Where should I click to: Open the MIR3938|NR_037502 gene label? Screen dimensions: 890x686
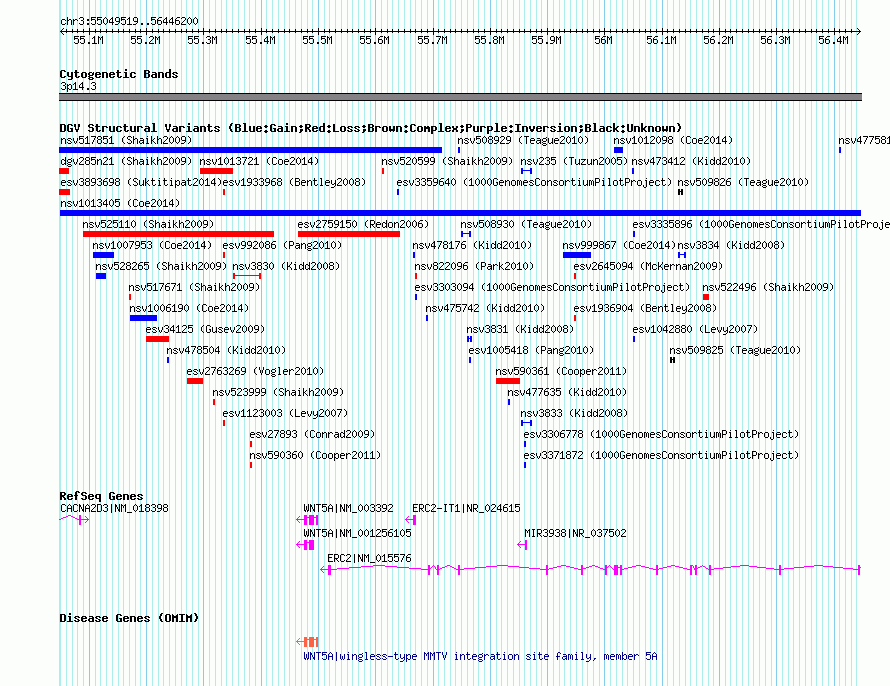coord(575,533)
